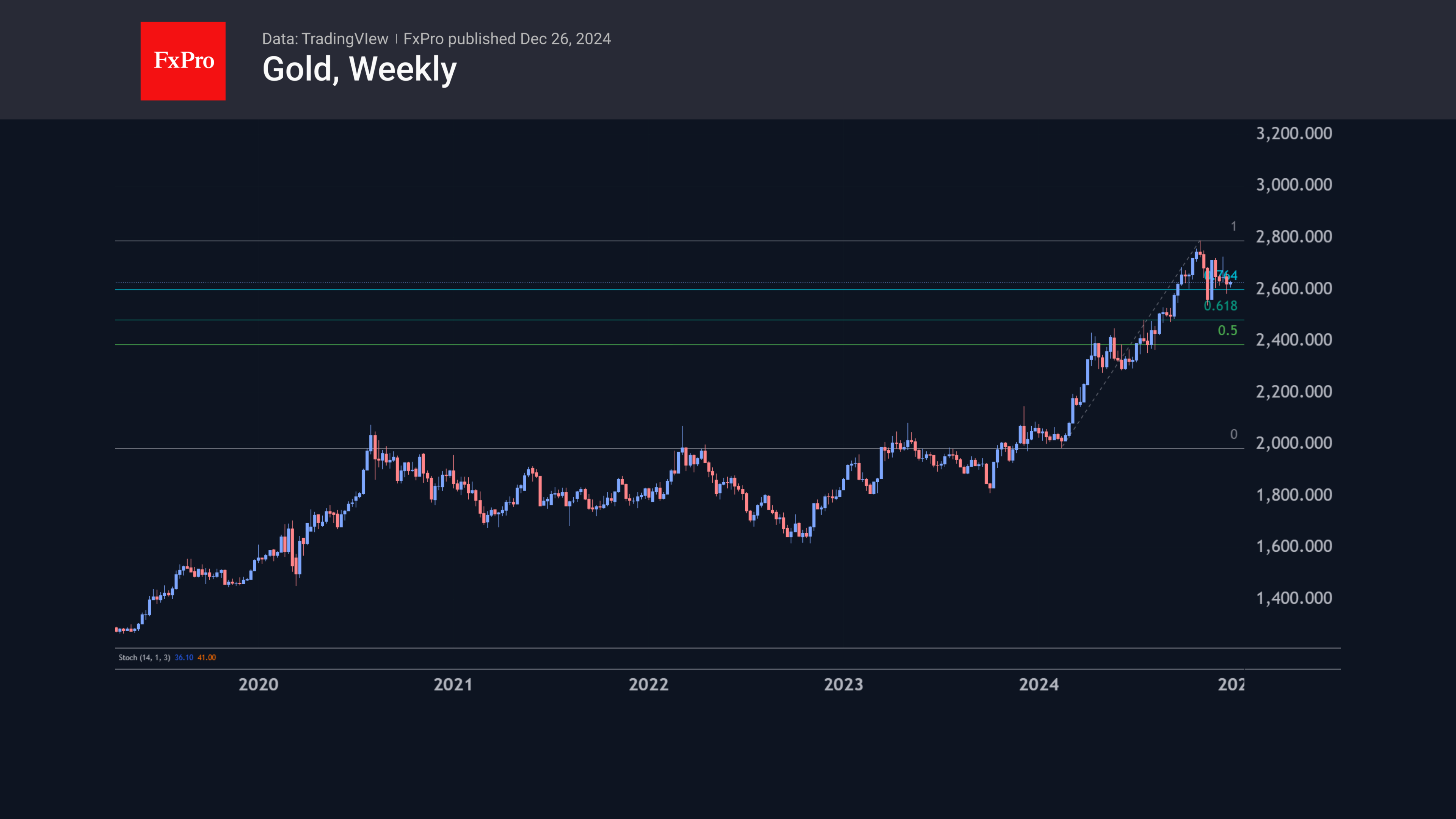Click the Stoch (14, 1, 3) indicator label

pyautogui.click(x=144, y=657)
